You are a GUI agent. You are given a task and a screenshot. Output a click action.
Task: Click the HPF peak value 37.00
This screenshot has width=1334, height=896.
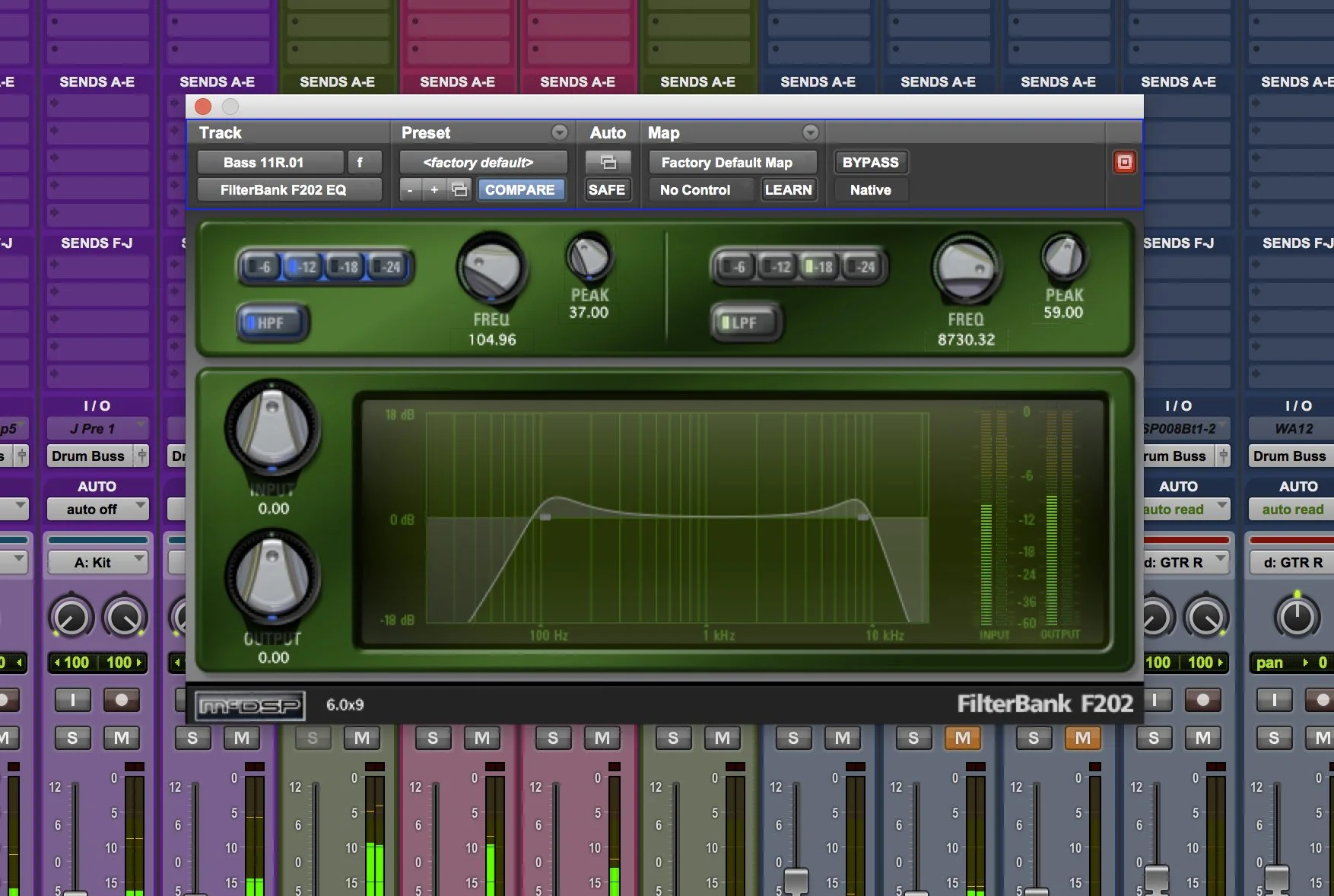pos(589,312)
